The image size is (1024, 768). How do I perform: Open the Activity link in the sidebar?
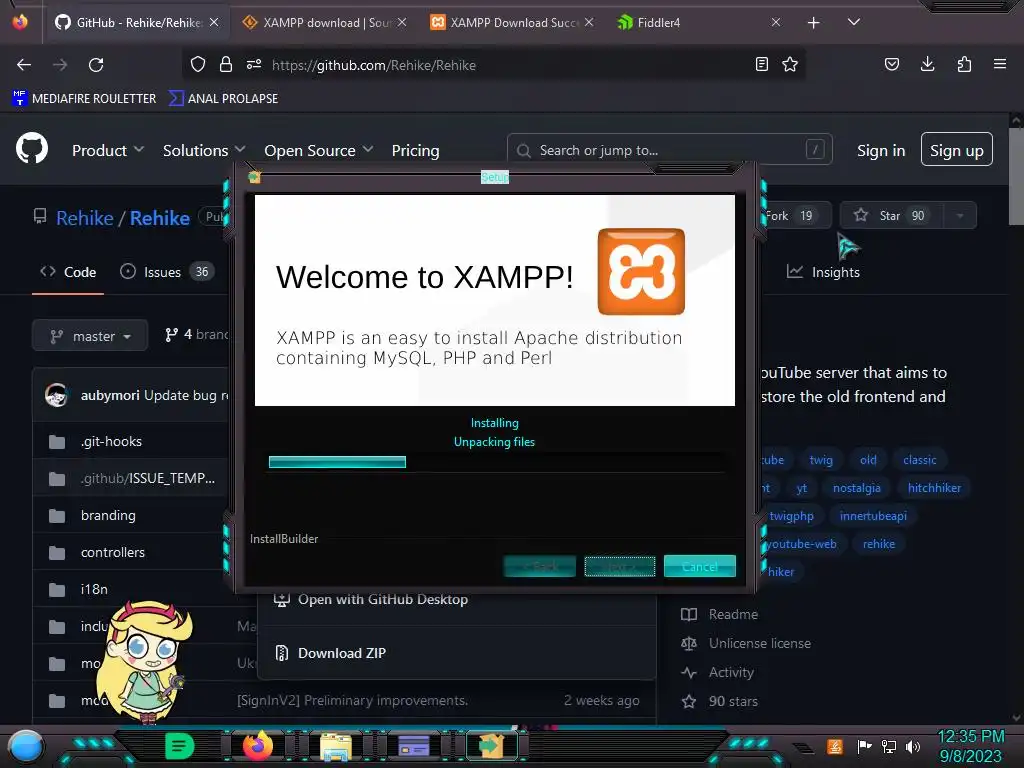[x=731, y=672]
